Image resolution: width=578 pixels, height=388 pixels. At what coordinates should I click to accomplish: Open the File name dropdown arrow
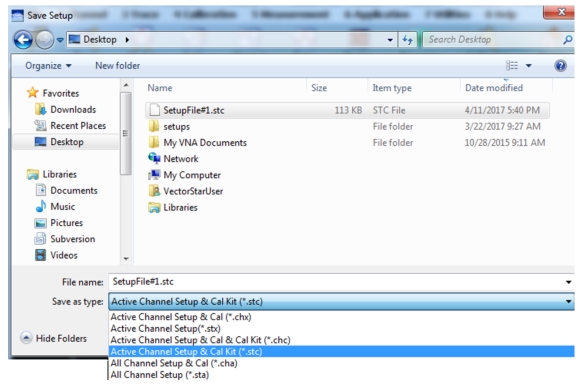pyautogui.click(x=568, y=282)
